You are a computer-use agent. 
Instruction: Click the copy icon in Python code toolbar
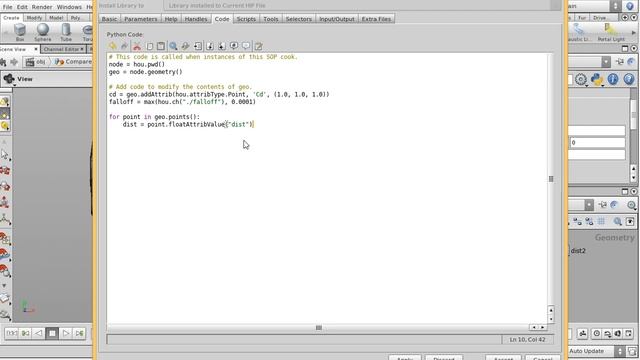149,46
